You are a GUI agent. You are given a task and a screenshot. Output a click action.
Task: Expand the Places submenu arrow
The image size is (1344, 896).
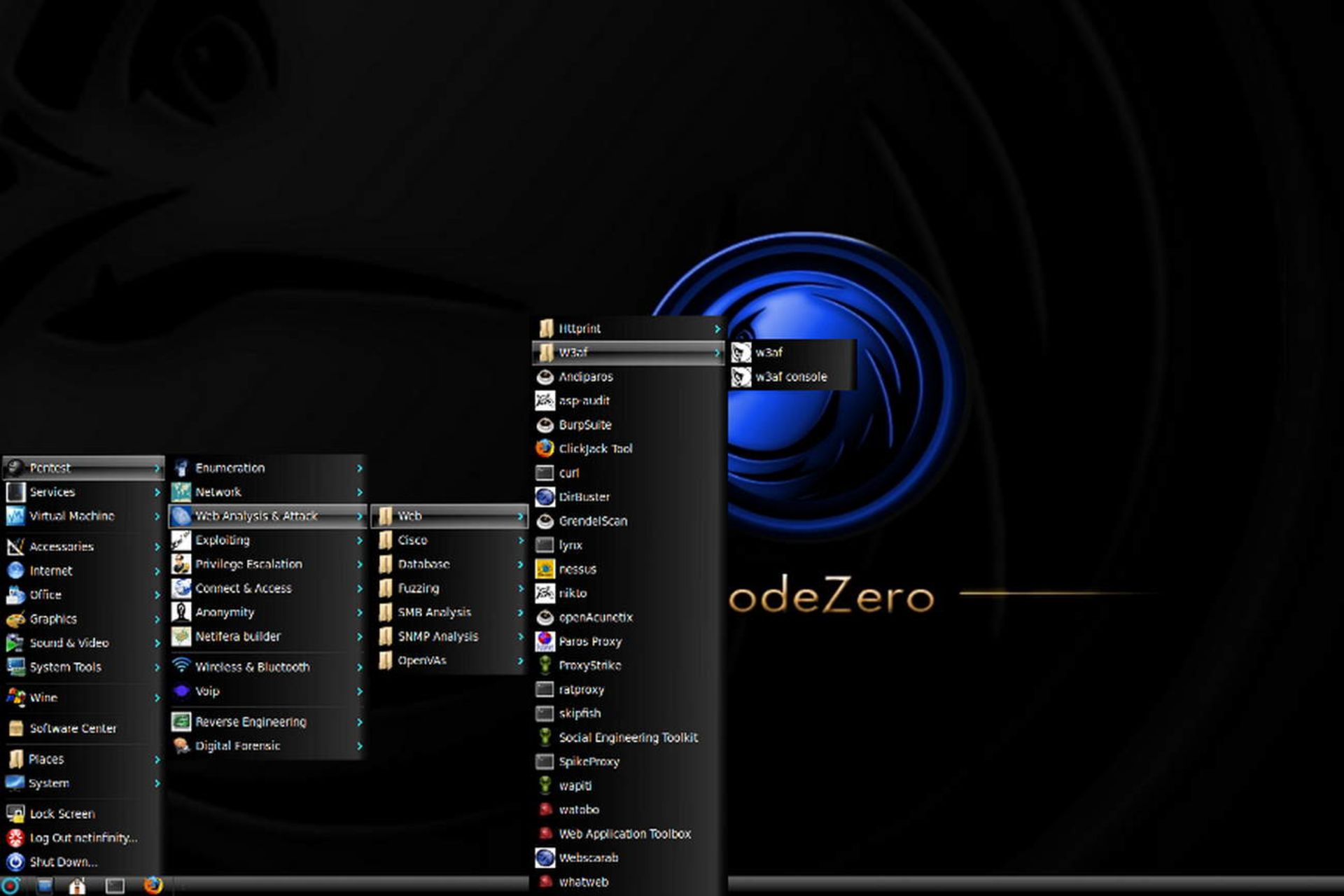[157, 759]
